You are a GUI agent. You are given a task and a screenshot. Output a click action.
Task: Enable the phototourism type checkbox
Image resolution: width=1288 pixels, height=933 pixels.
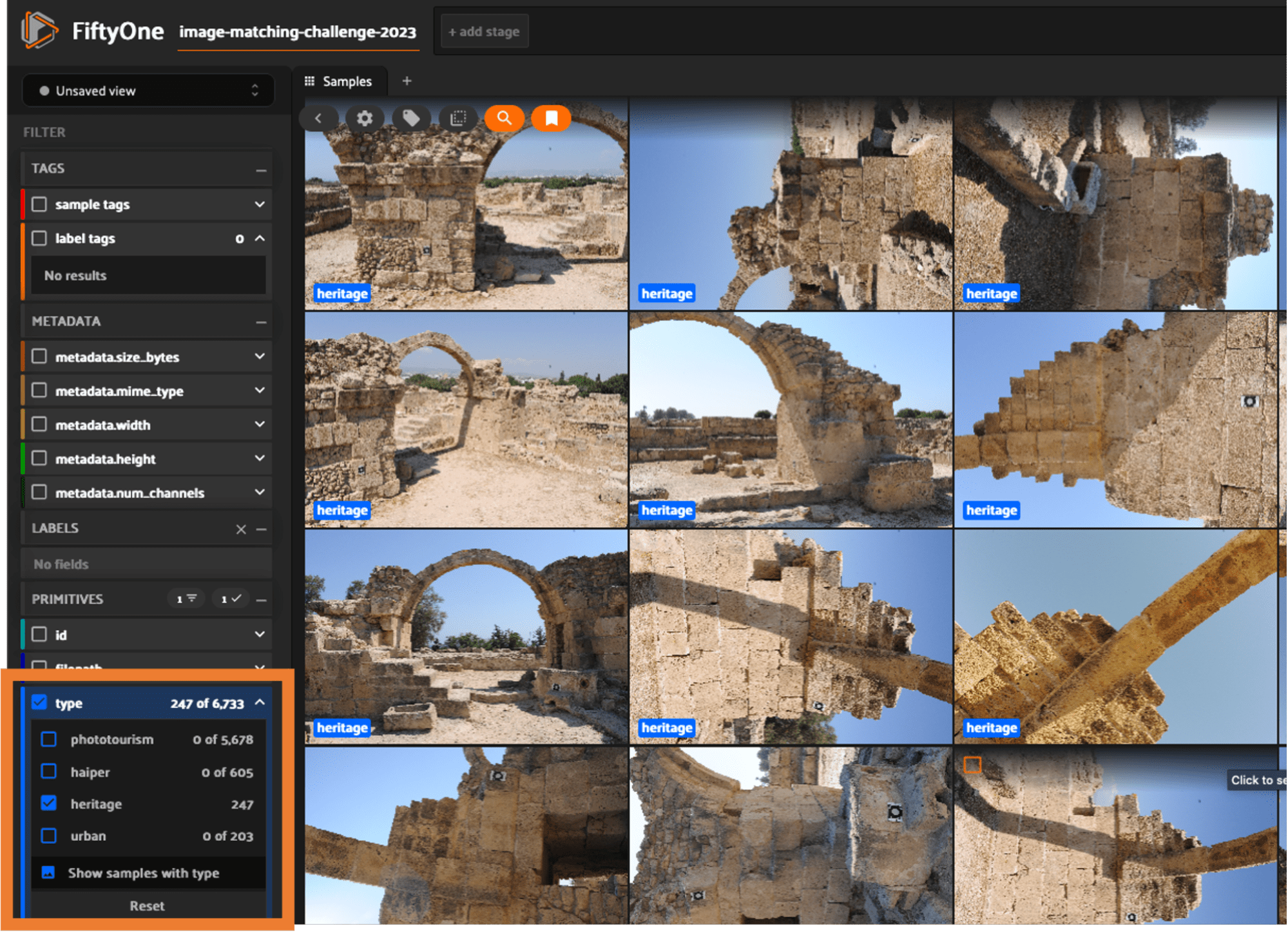(49, 739)
